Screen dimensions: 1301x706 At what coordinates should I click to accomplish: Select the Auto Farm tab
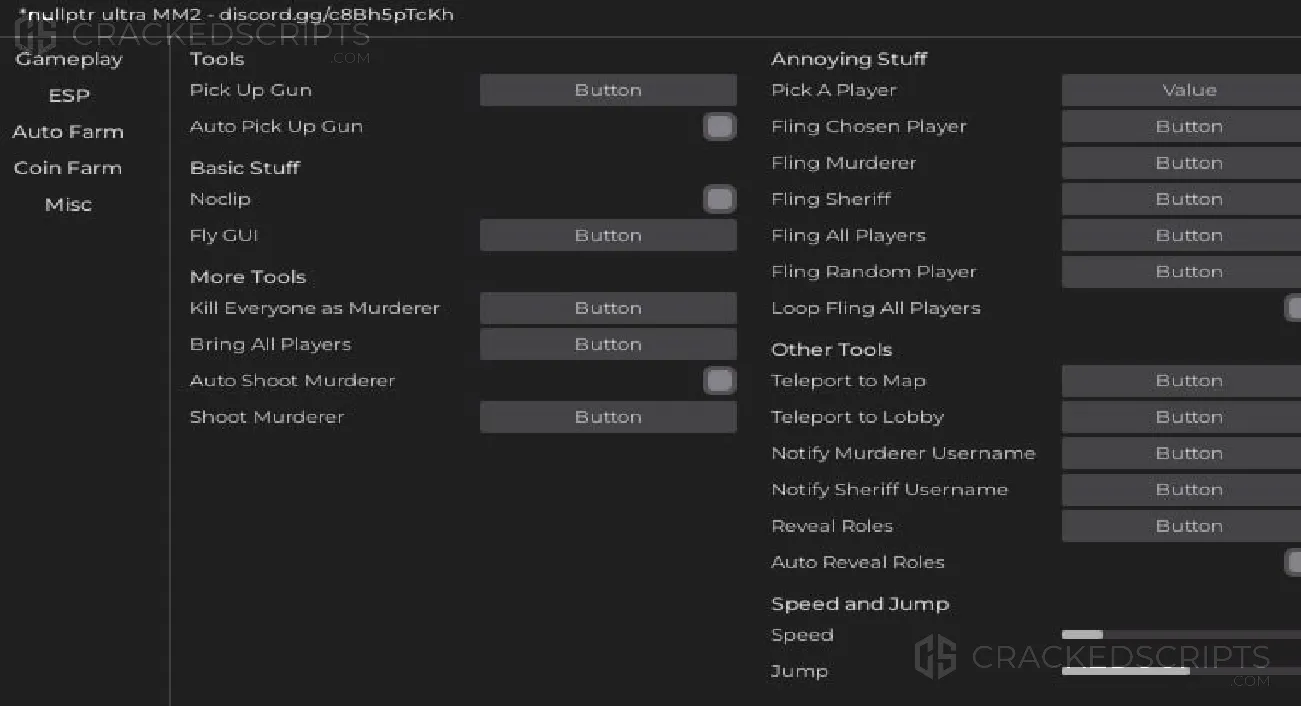[x=68, y=132]
